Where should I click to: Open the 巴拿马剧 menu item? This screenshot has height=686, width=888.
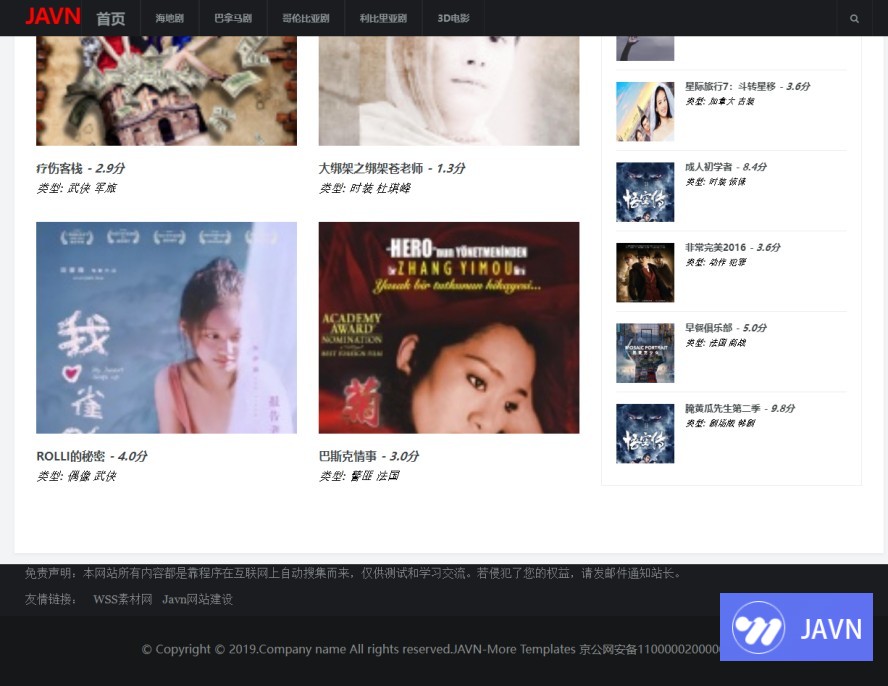[x=233, y=18]
